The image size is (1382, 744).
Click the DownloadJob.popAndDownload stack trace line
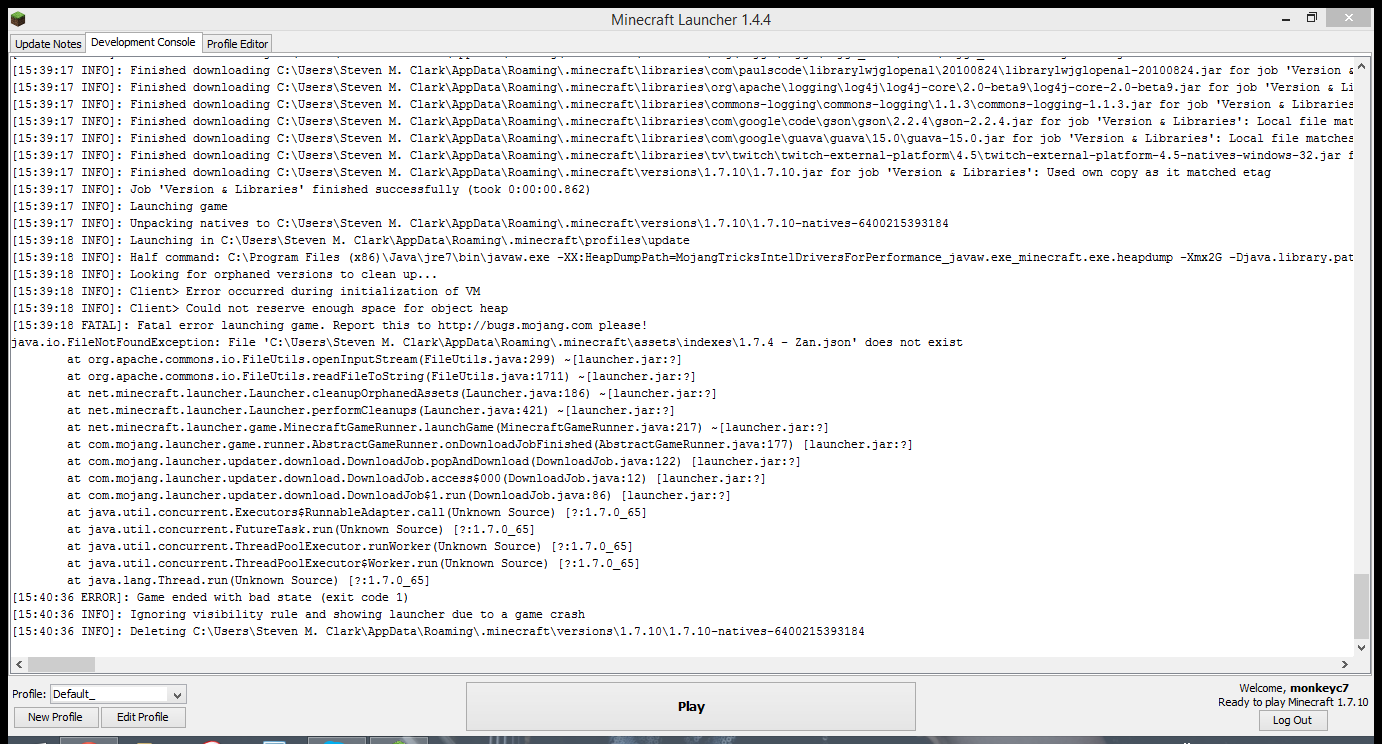tap(434, 461)
